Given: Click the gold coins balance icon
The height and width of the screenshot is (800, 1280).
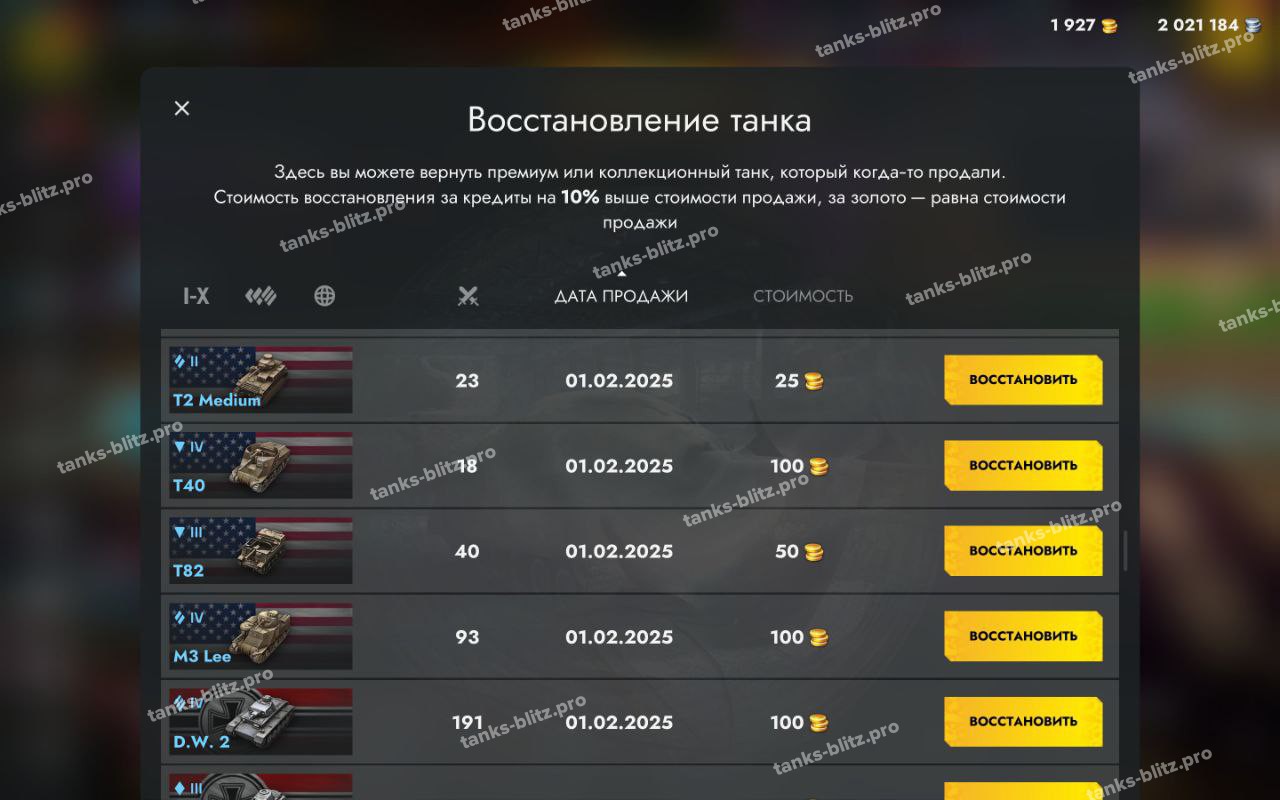Looking at the screenshot, I should click(1110, 26).
